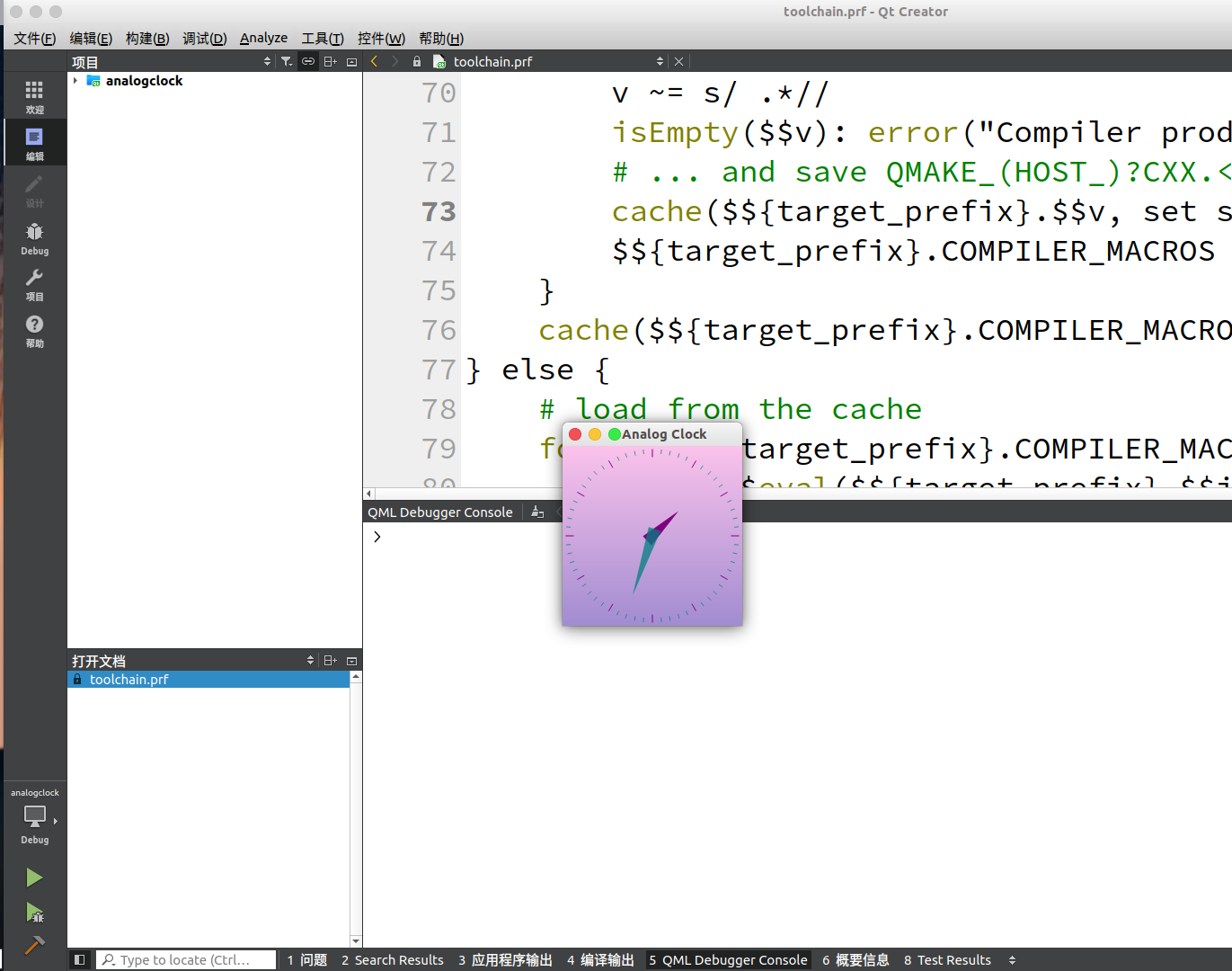Click the Type to locate search field

(x=186, y=959)
